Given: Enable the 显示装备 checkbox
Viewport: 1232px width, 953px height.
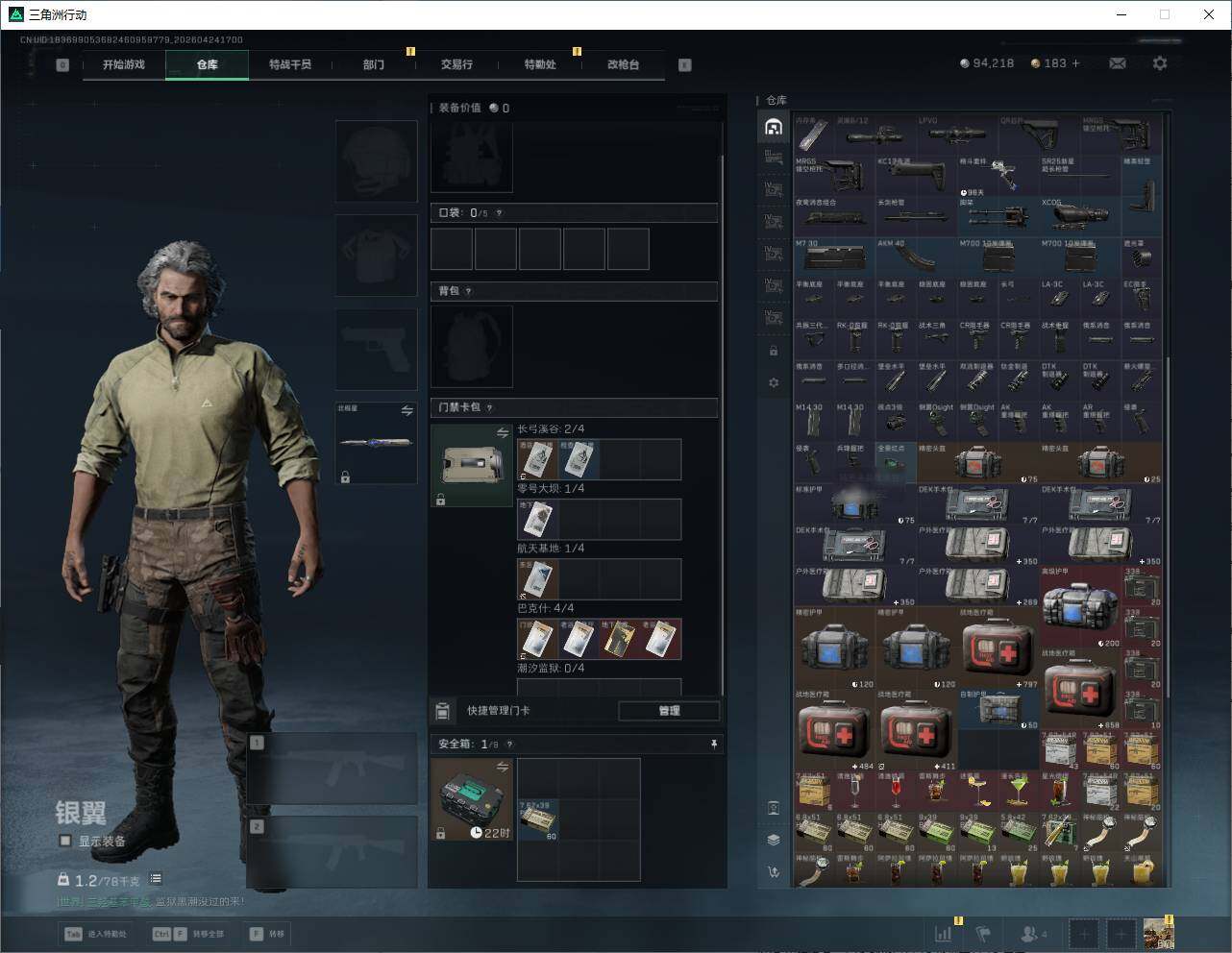Looking at the screenshot, I should (x=65, y=841).
